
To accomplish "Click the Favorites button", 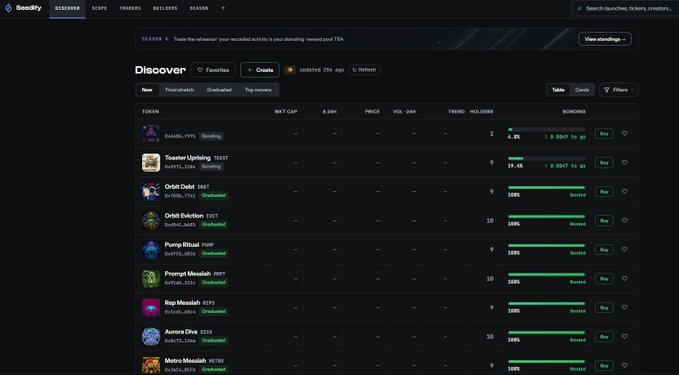I will 213,70.
